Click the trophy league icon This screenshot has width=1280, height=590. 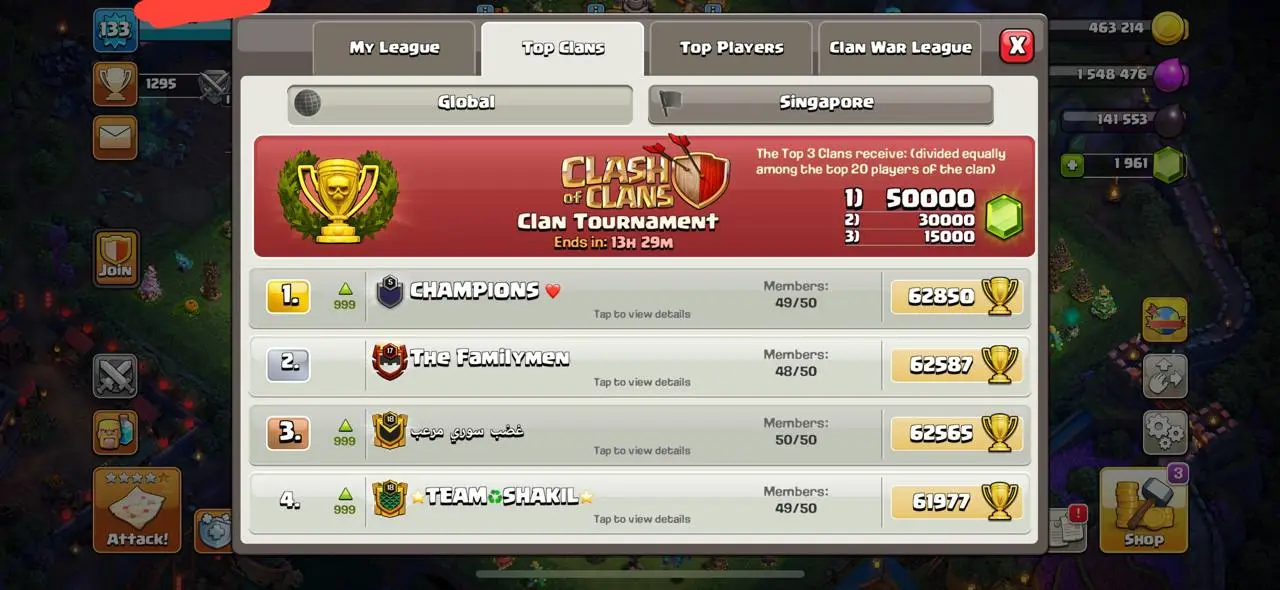(x=115, y=84)
